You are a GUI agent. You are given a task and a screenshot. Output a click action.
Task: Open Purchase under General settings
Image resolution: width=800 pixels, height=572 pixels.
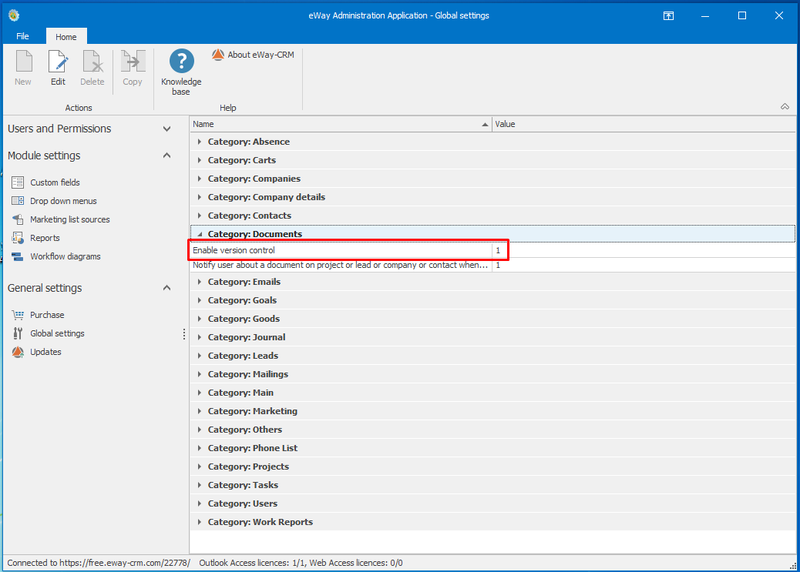pyautogui.click(x=47, y=315)
